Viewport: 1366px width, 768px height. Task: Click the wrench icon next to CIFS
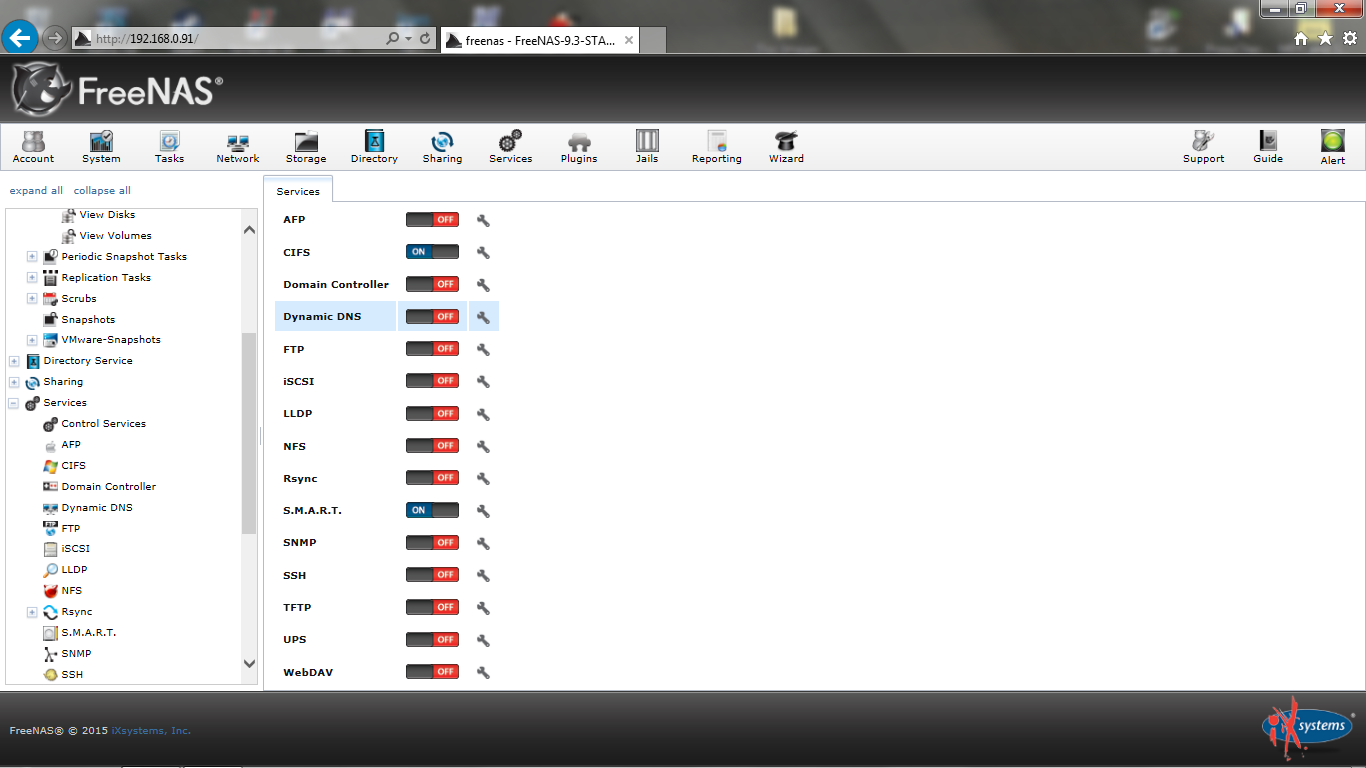pyautogui.click(x=483, y=253)
